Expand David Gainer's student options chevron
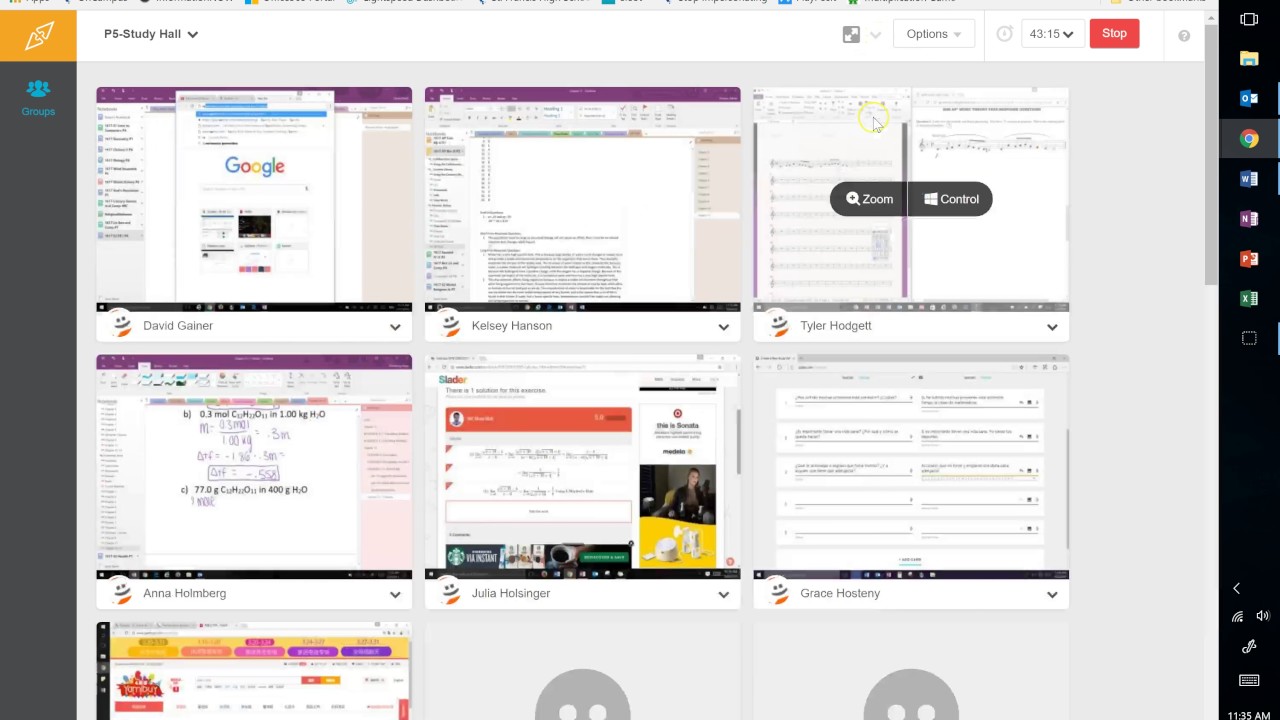 coord(395,327)
